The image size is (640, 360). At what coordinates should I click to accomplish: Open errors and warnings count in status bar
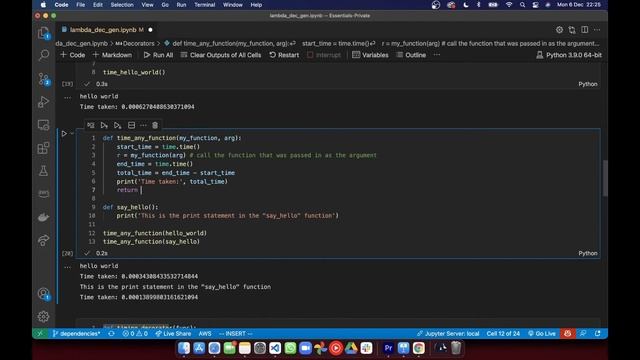point(135,333)
